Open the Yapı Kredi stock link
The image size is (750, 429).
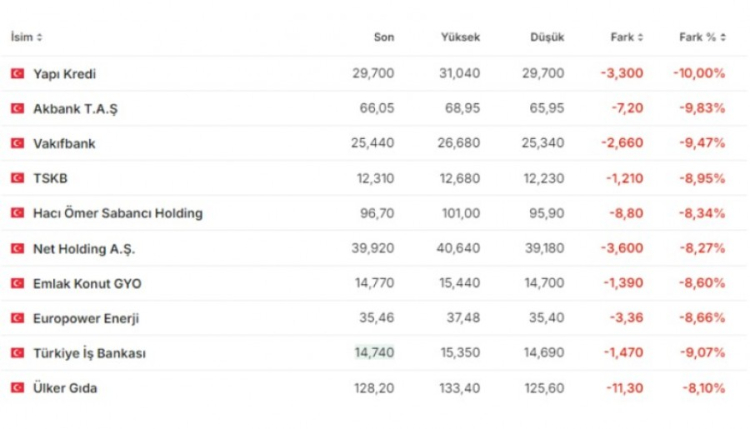(x=65, y=73)
